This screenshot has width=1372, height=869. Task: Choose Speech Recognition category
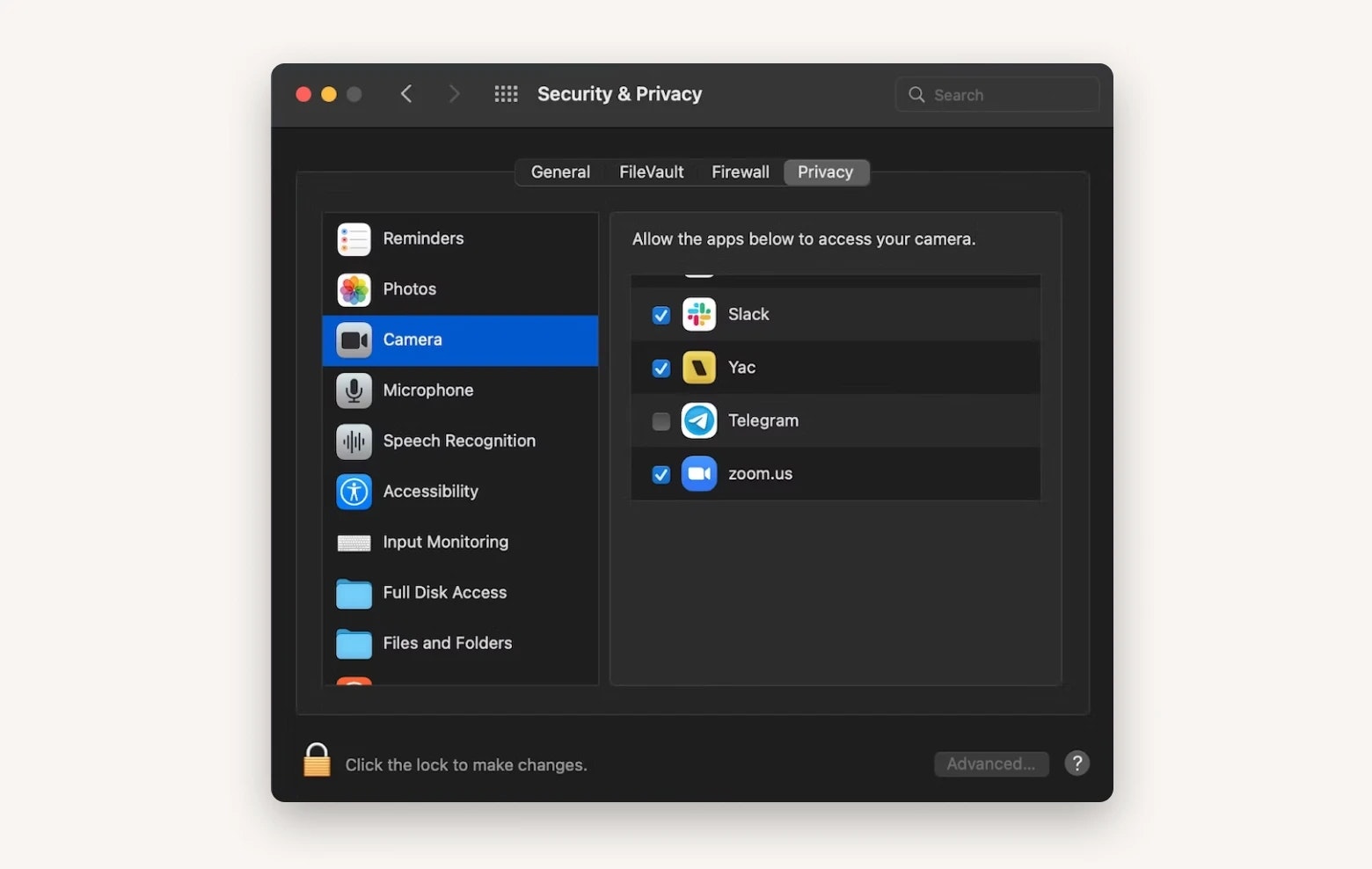pyautogui.click(x=461, y=442)
